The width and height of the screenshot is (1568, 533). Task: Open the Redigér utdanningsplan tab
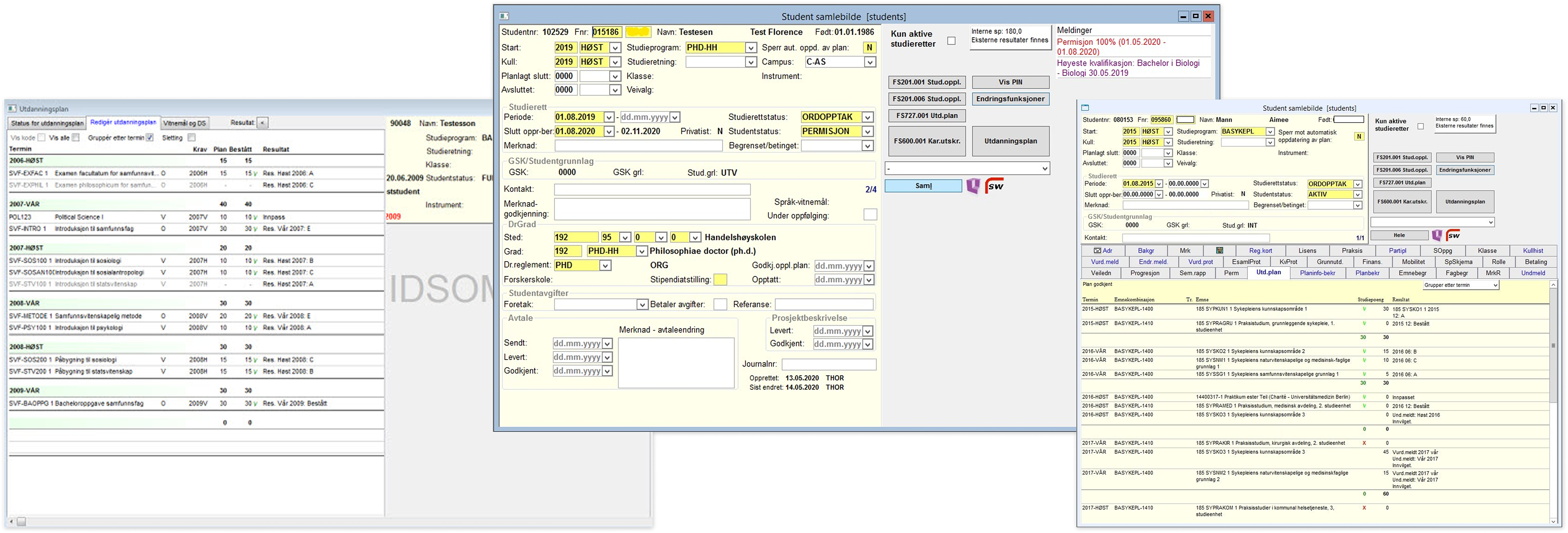coord(123,123)
